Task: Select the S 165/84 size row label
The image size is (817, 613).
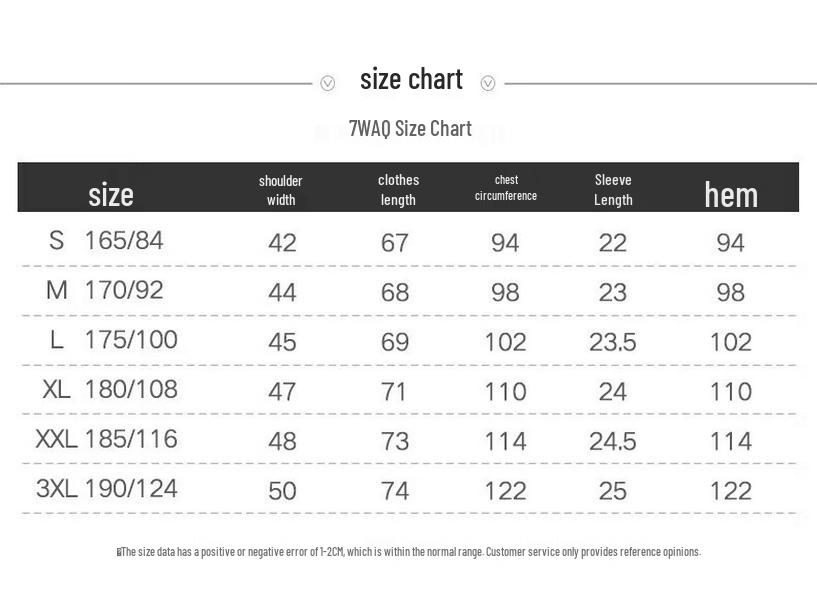Action: [106, 240]
